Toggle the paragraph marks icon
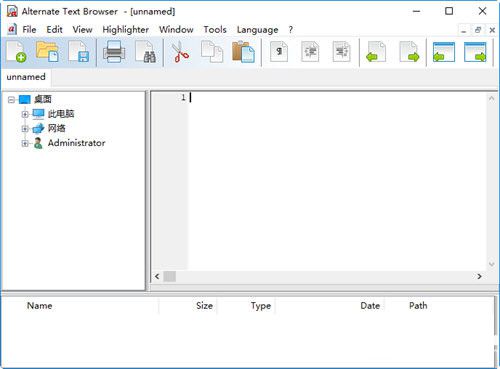 tap(279, 52)
